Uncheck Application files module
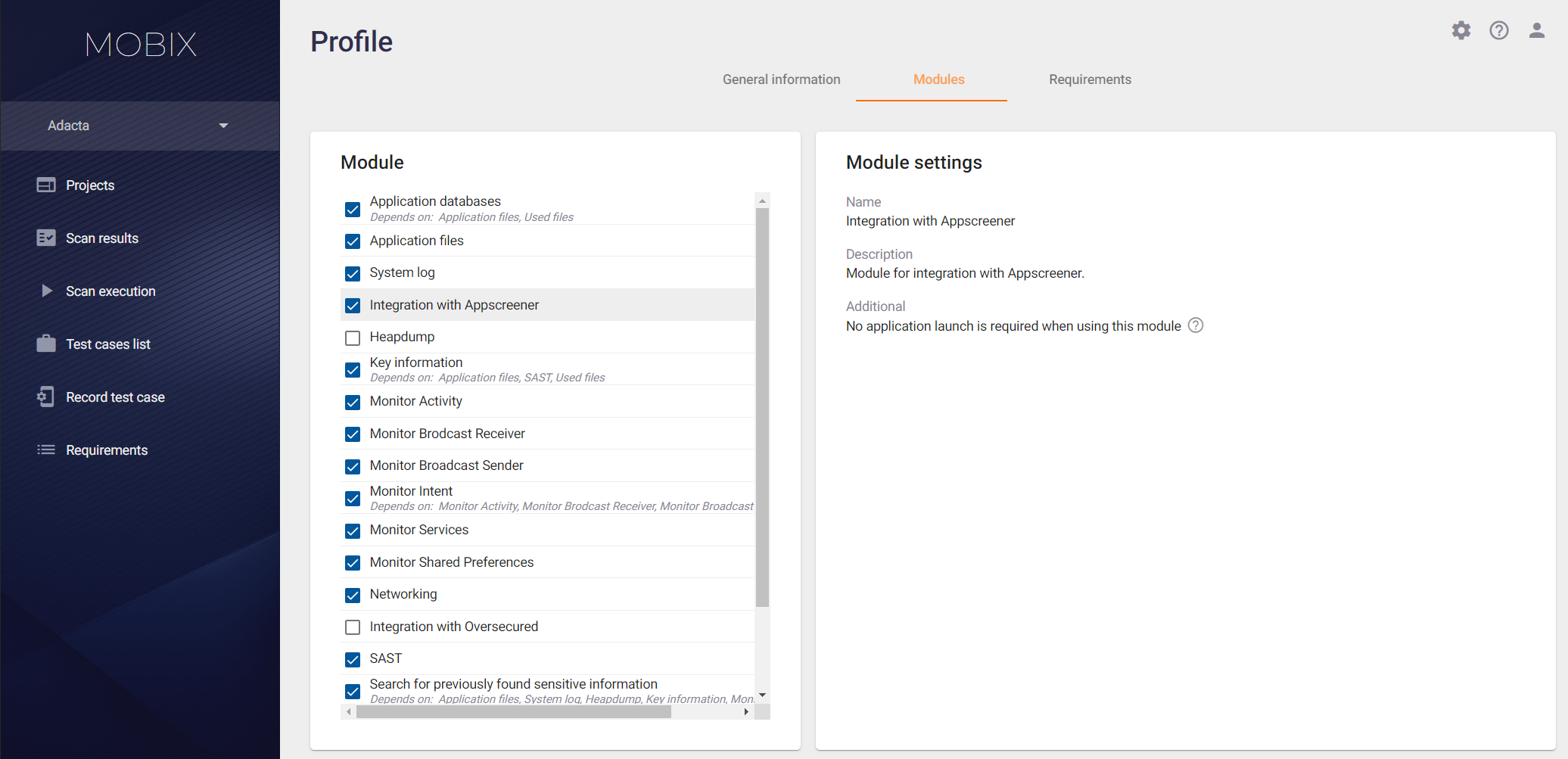1568x759 pixels. tap(353, 241)
